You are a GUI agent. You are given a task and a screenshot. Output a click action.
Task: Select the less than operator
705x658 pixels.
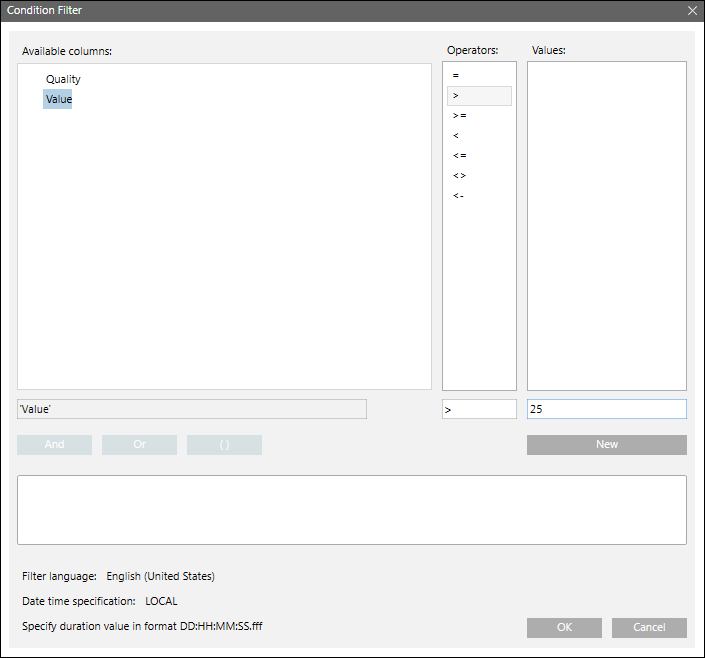pyautogui.click(x=456, y=136)
